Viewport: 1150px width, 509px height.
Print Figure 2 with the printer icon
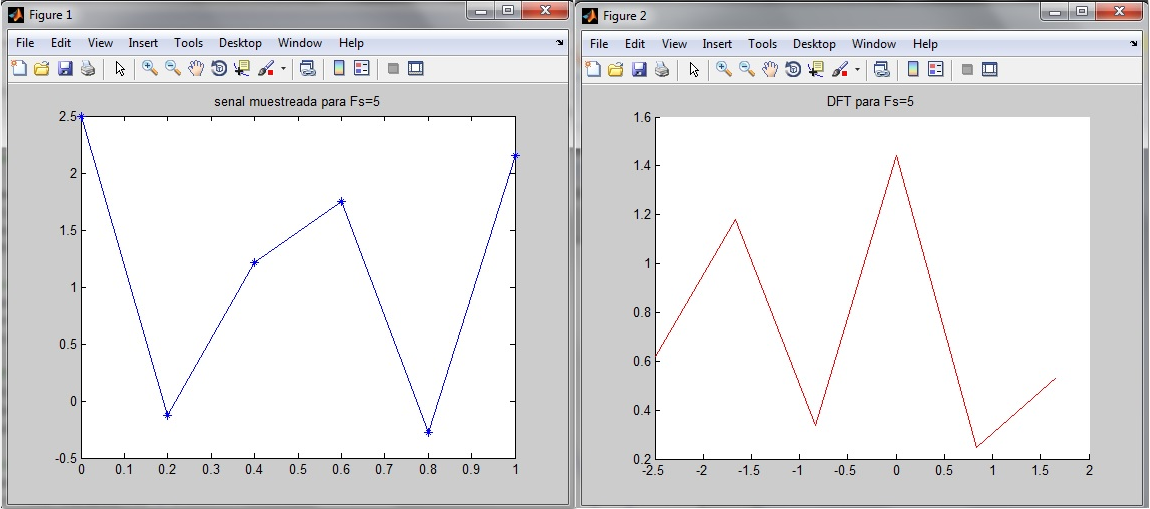[x=662, y=69]
